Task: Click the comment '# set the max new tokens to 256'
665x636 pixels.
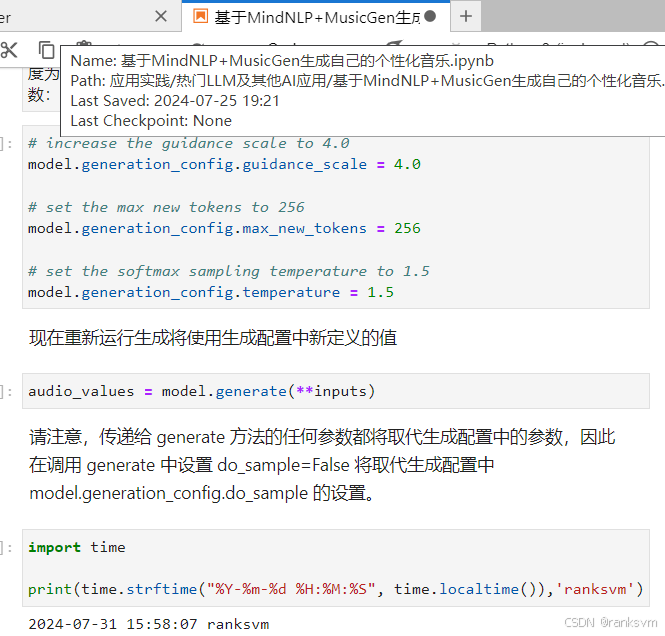Action: (x=166, y=207)
